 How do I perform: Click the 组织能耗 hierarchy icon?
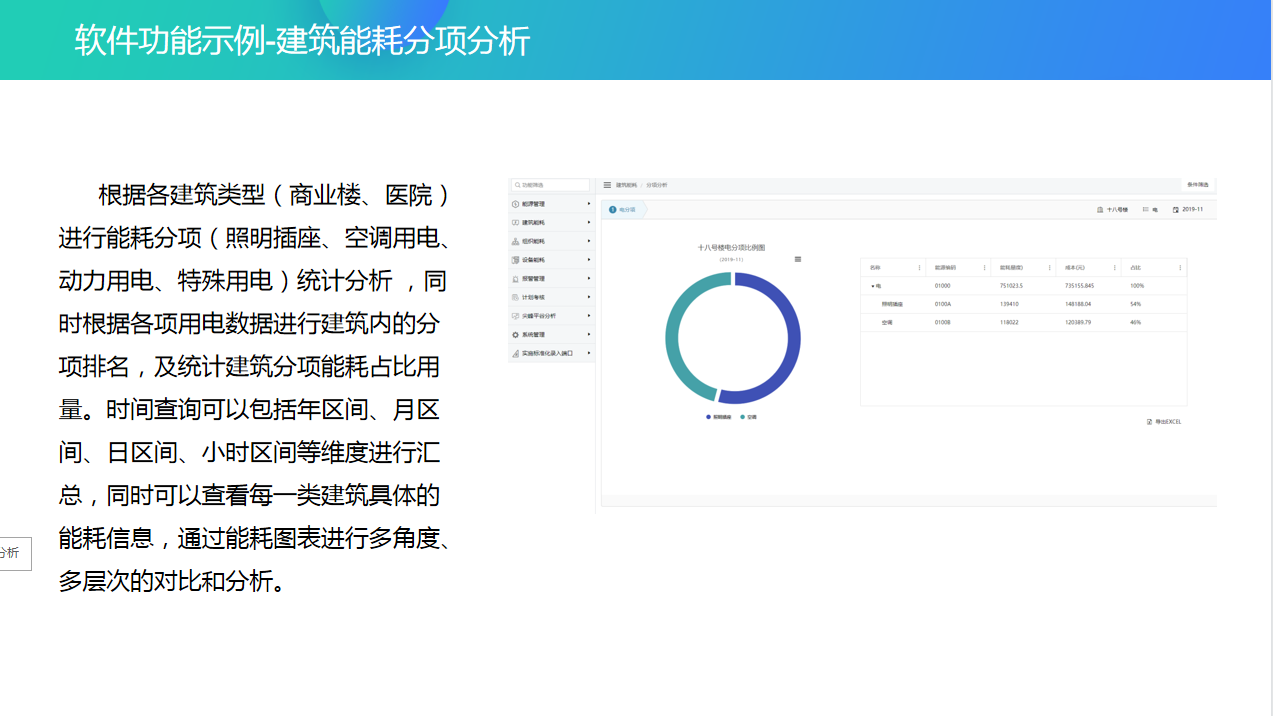click(515, 241)
